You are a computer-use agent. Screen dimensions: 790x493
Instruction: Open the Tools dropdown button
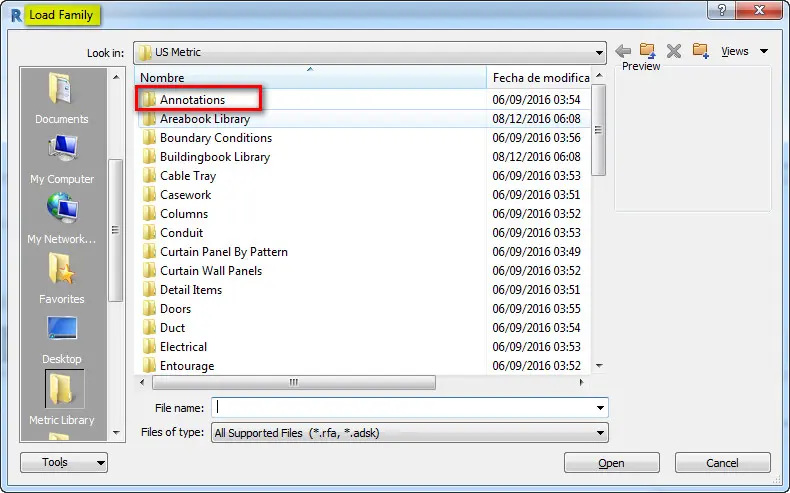pyautogui.click(x=63, y=462)
